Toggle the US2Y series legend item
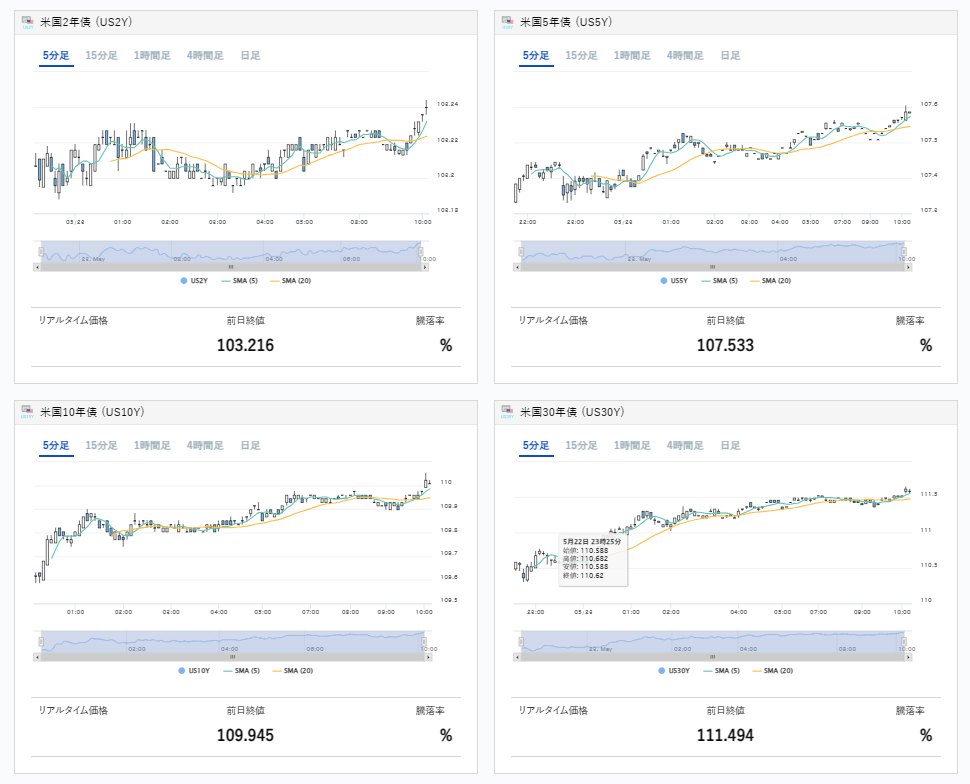The image size is (970, 784). 195,281
